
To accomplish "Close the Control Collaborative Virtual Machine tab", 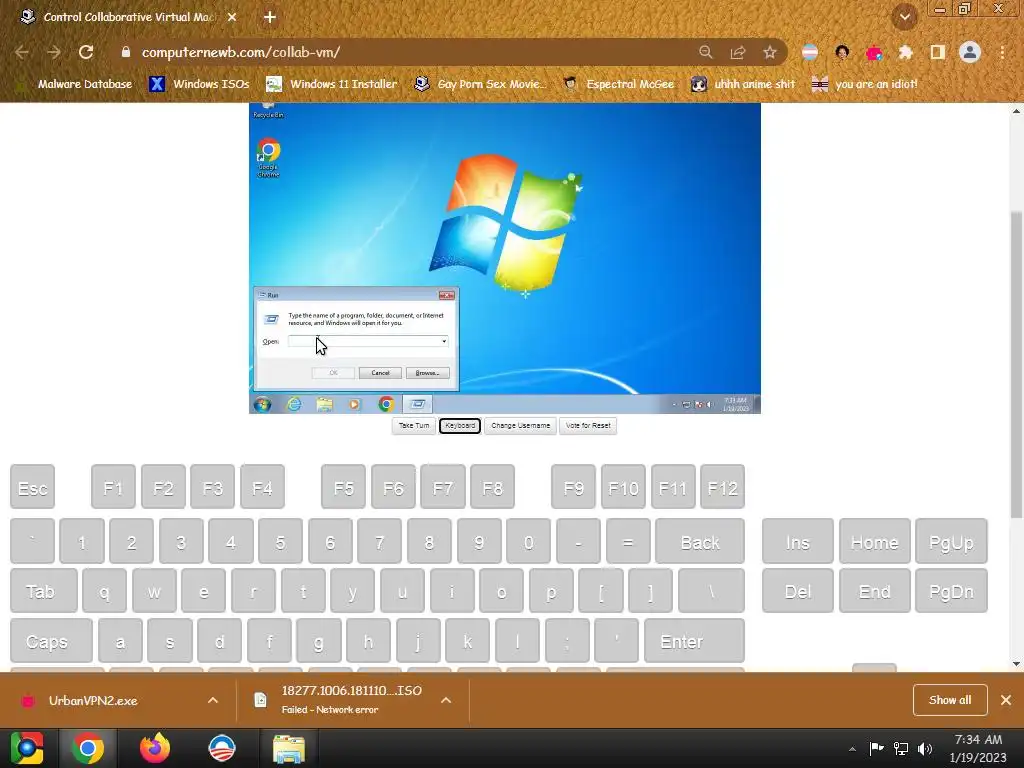I will coord(232,17).
